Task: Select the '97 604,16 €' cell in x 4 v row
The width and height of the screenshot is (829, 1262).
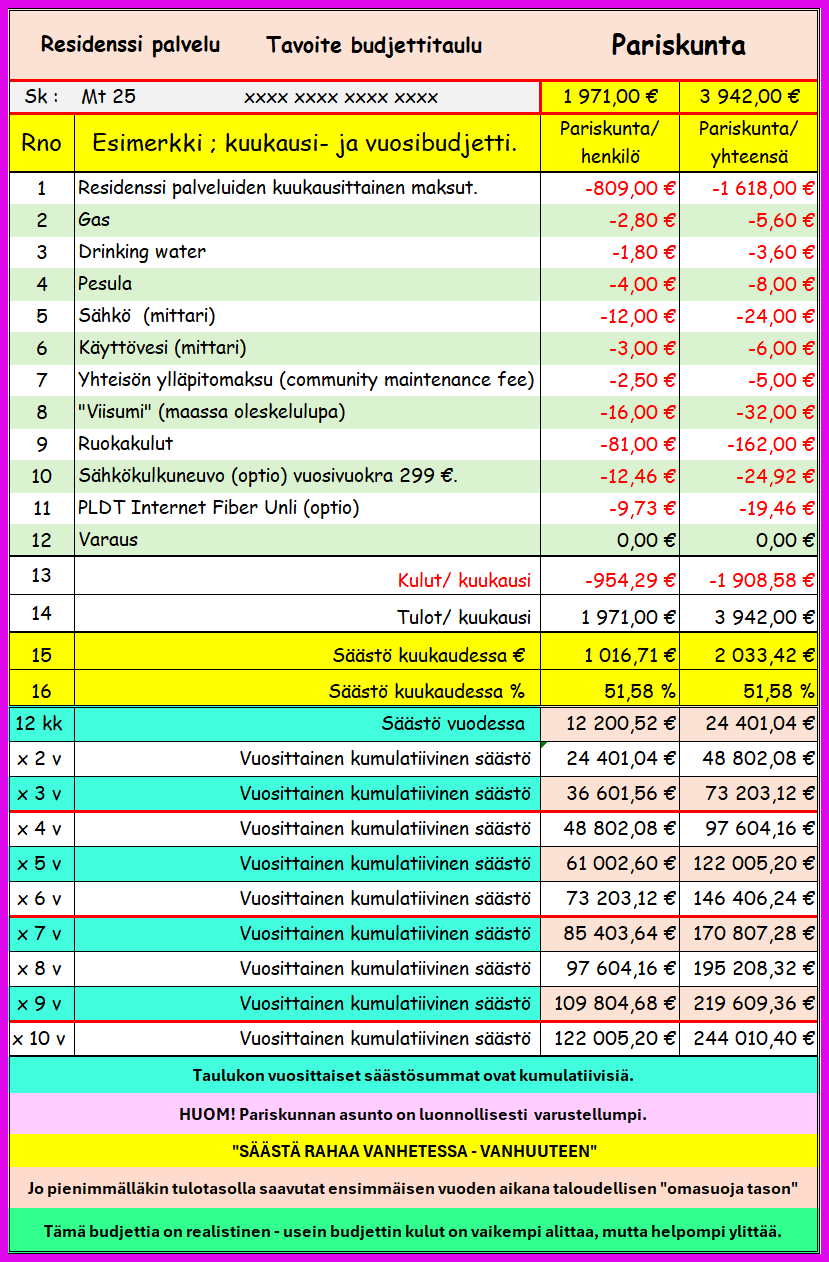Action: [x=749, y=829]
